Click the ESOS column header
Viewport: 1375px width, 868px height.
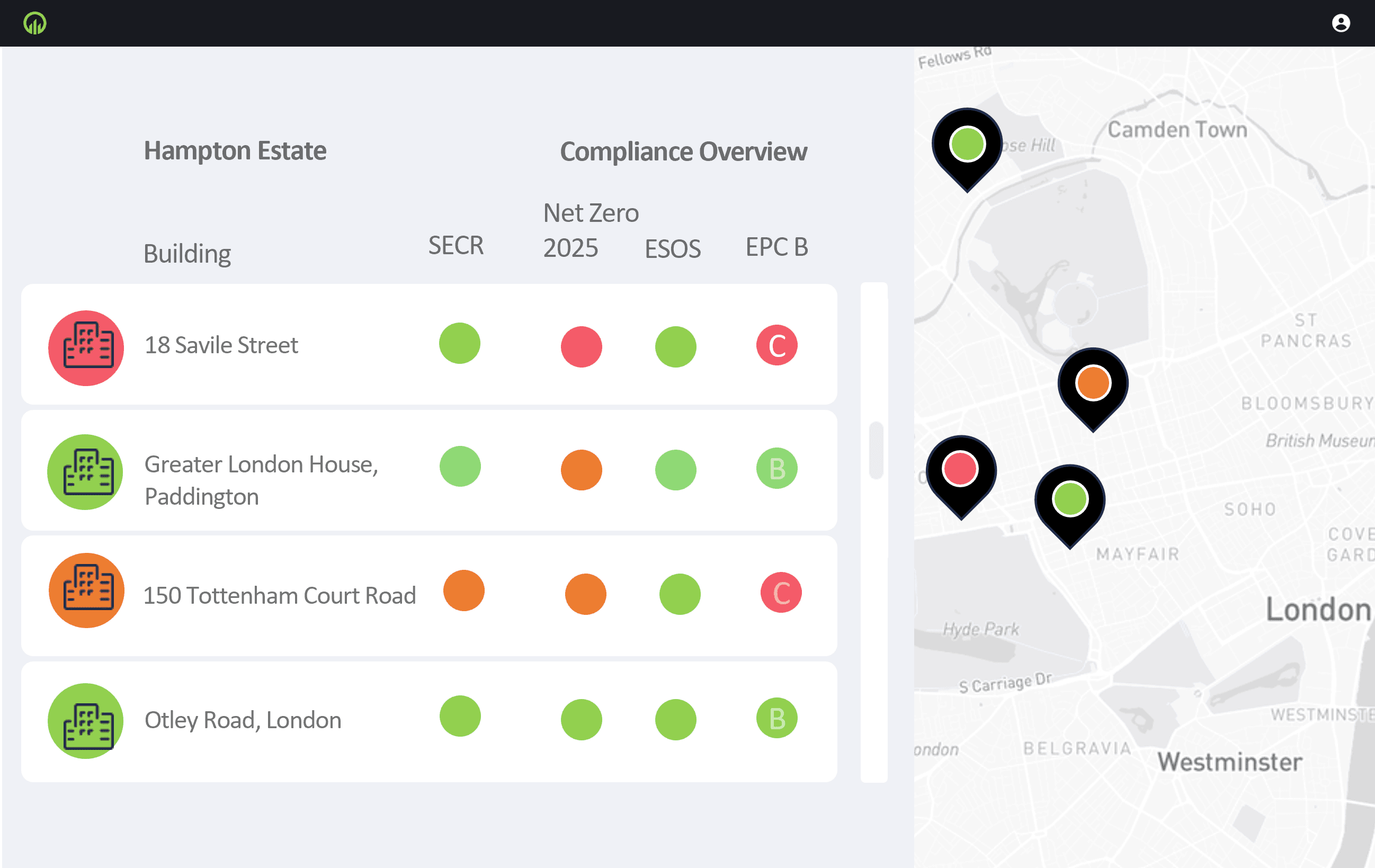tap(672, 249)
